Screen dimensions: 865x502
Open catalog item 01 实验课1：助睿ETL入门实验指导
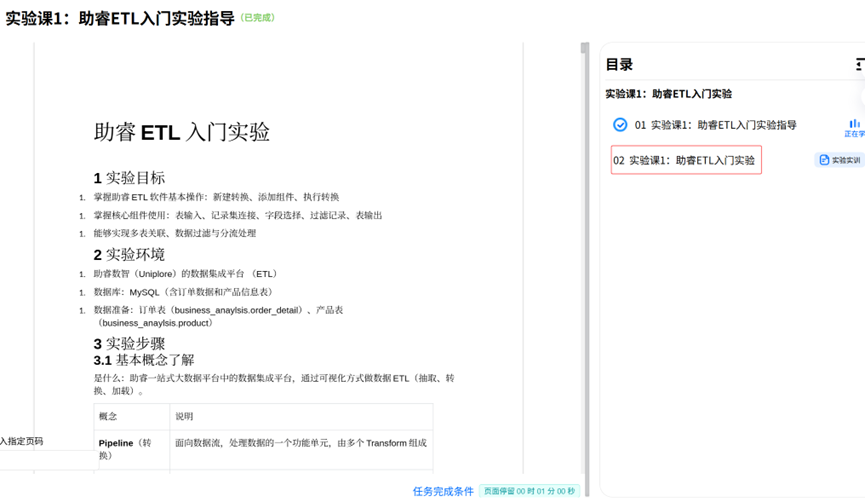[716, 125]
